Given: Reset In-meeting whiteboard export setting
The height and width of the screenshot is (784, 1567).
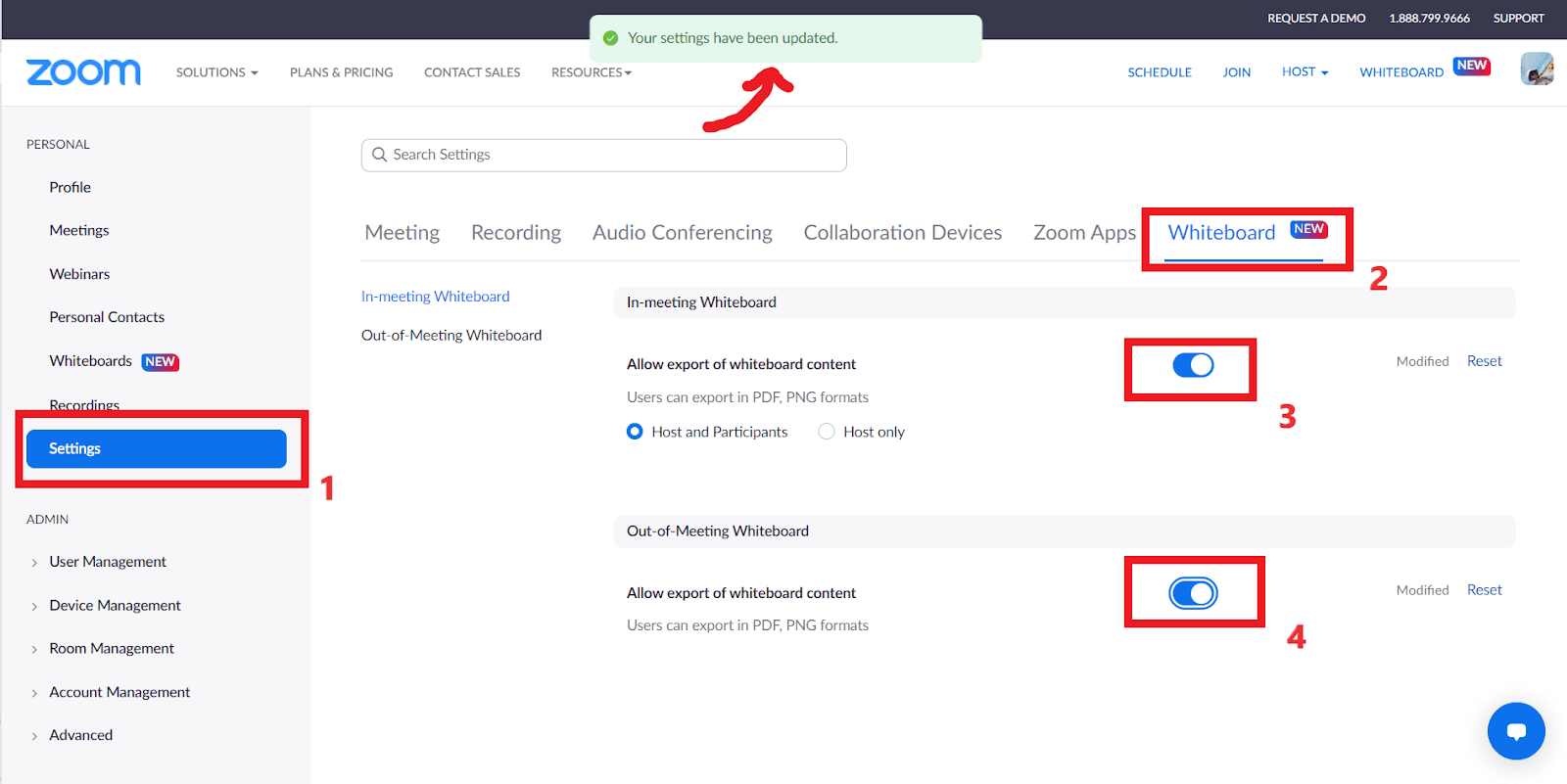Looking at the screenshot, I should tap(1484, 361).
